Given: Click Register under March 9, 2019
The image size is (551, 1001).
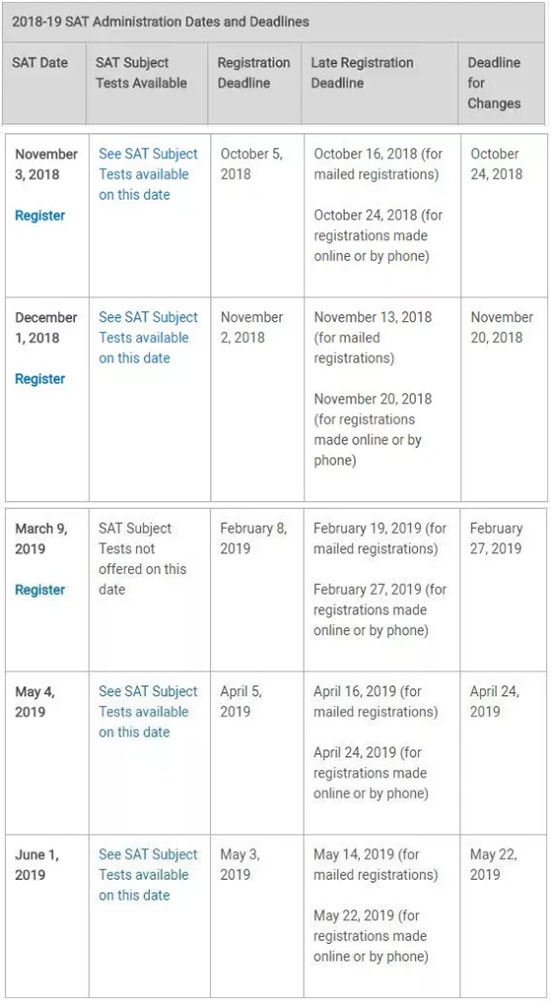Looking at the screenshot, I should [x=40, y=590].
